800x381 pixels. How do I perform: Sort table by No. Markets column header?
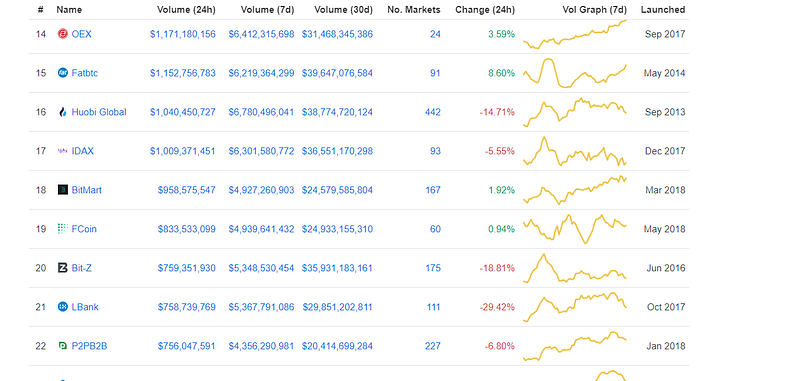(x=414, y=10)
